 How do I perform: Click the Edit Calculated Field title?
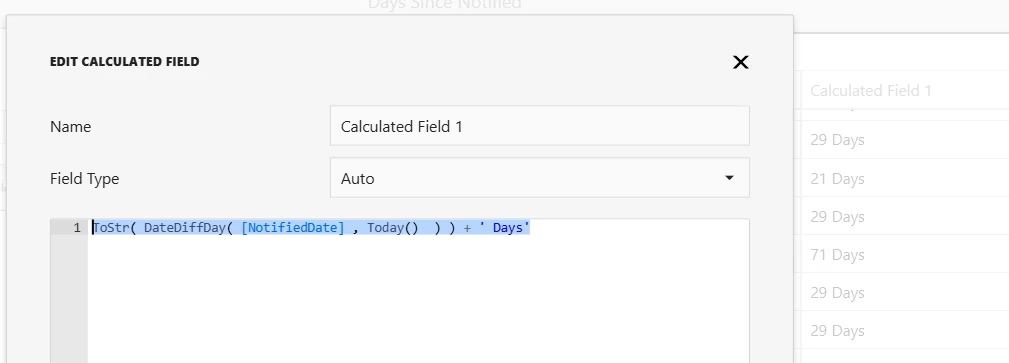124,62
